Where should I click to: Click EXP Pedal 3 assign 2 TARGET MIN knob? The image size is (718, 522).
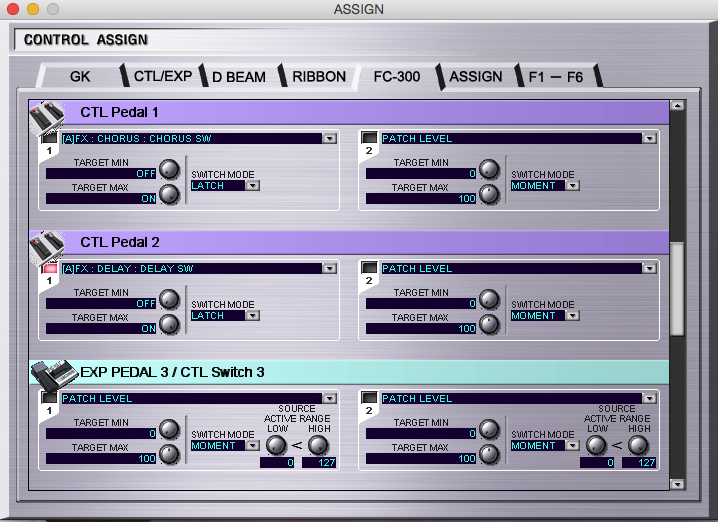click(x=489, y=430)
